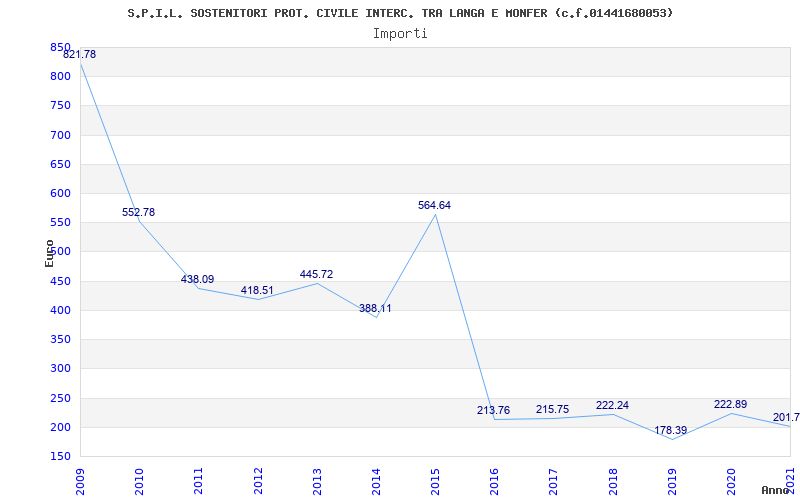Click the 250 y-axis tick label
This screenshot has height=500, width=800.
point(60,398)
